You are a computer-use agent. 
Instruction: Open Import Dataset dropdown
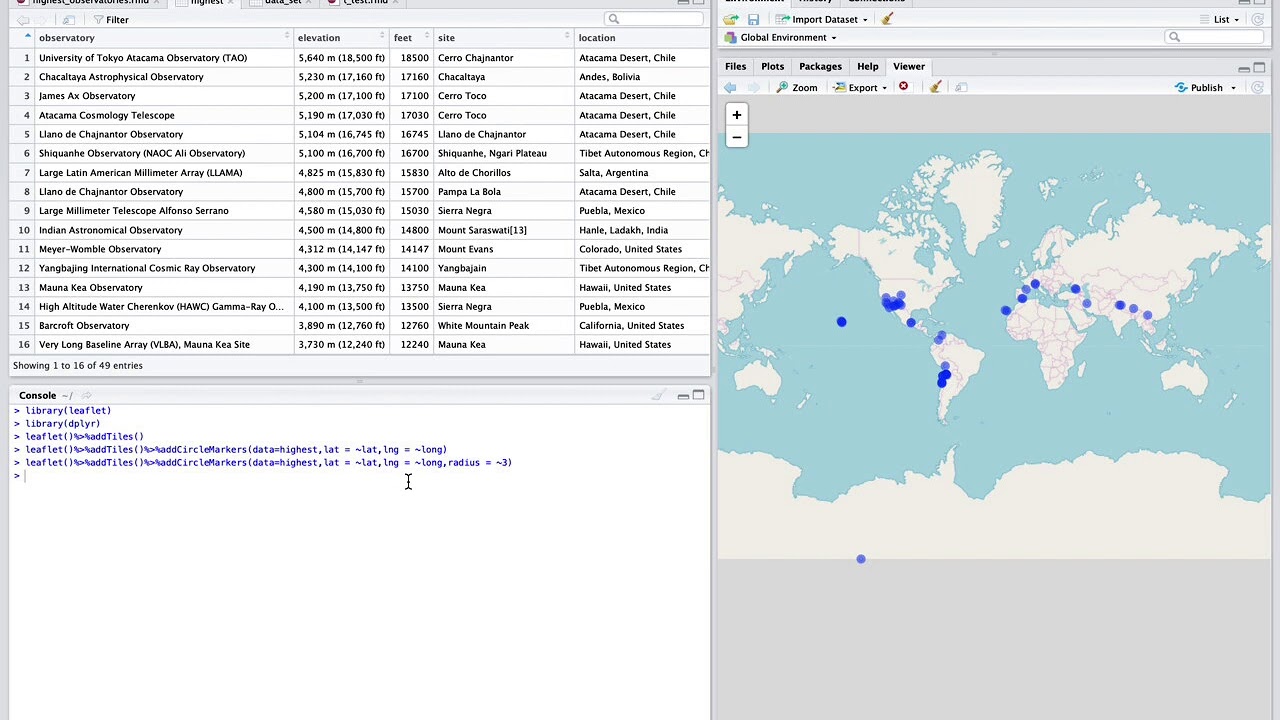click(822, 19)
